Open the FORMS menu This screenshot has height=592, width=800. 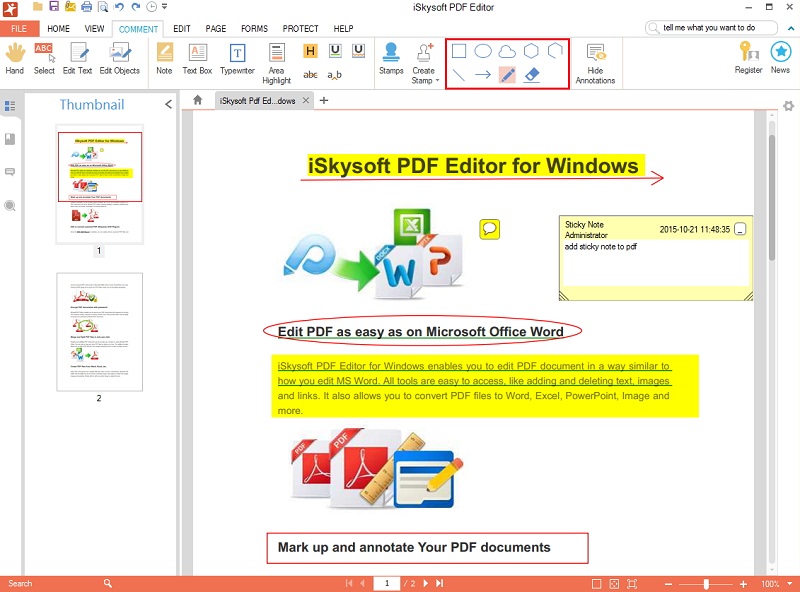(x=256, y=29)
